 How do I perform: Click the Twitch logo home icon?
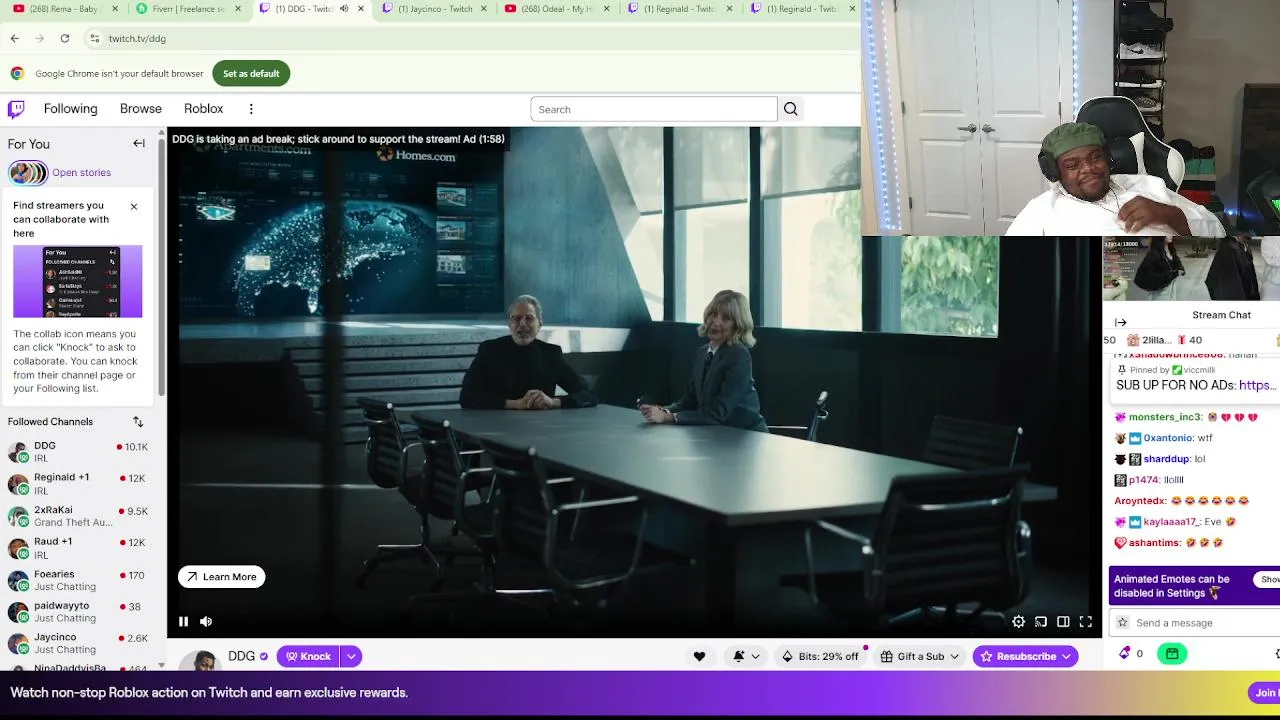[x=16, y=109]
